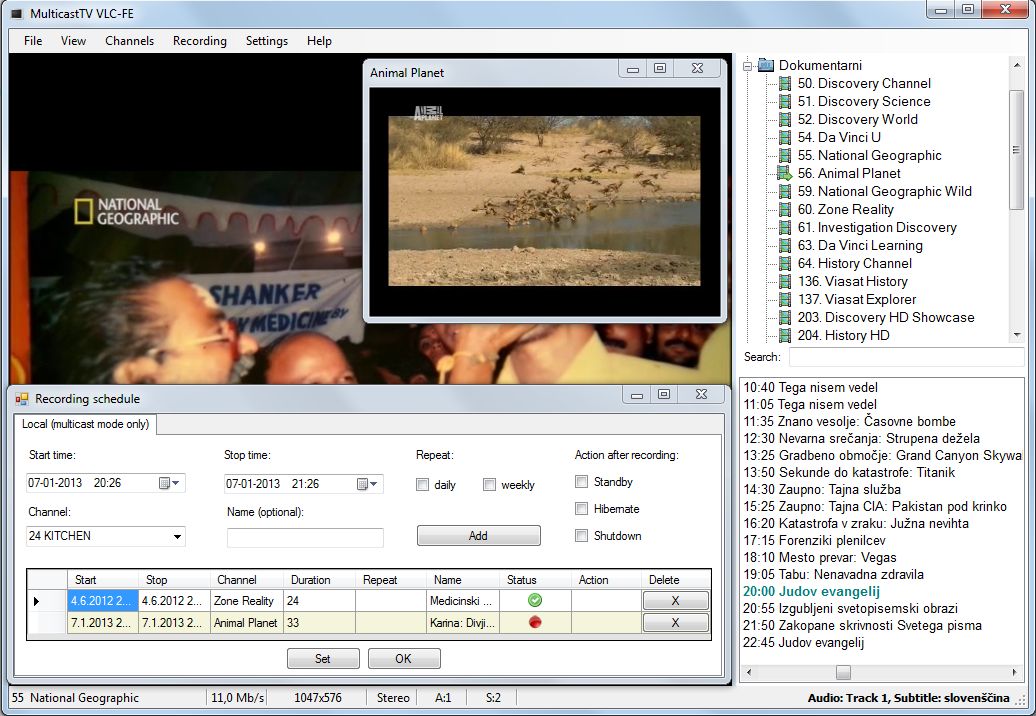Image resolution: width=1036 pixels, height=716 pixels.
Task: Click the film icon beside Discovery Science
Action: 784,101
